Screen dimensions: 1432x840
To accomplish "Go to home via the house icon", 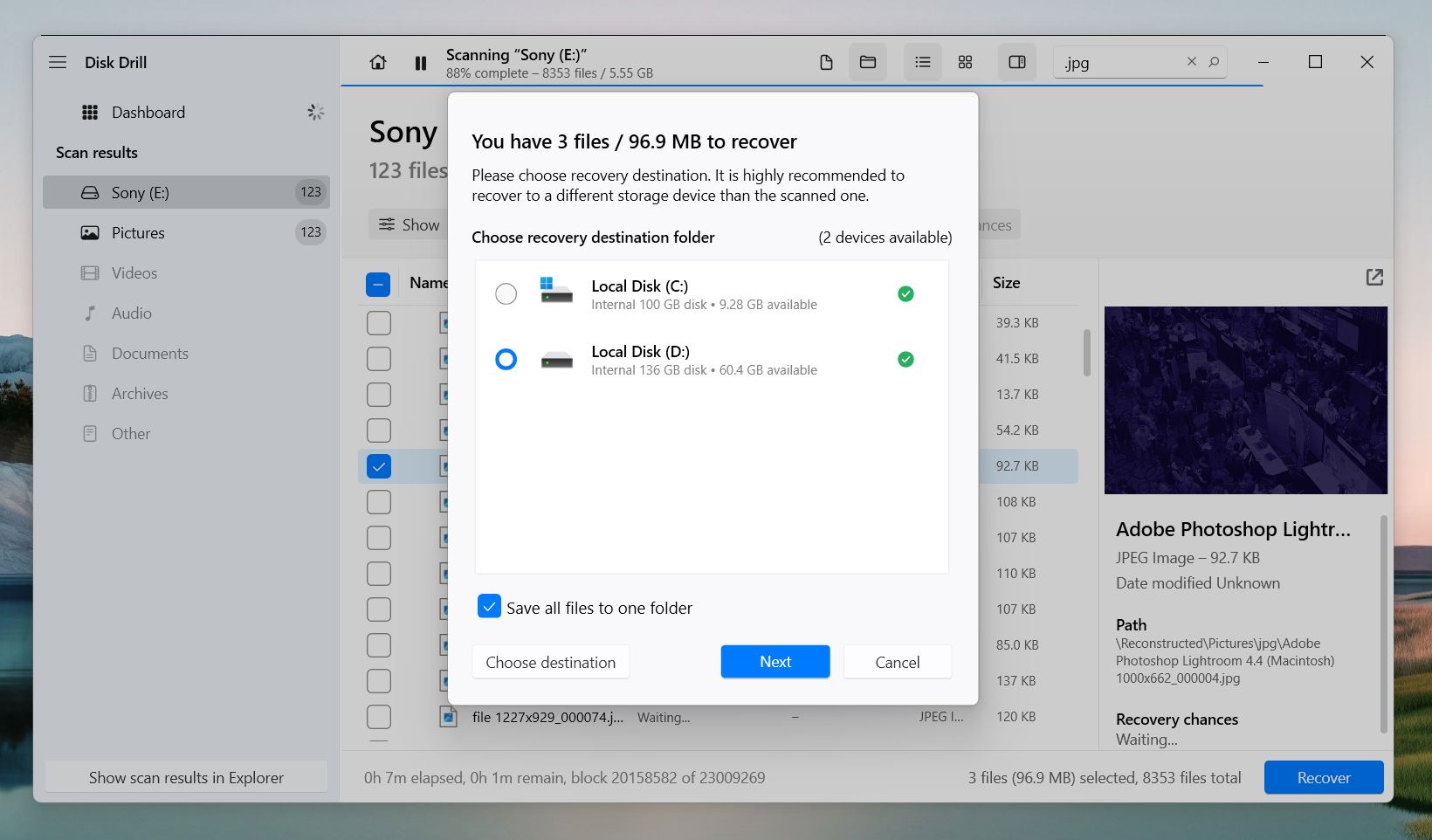I will point(378,62).
